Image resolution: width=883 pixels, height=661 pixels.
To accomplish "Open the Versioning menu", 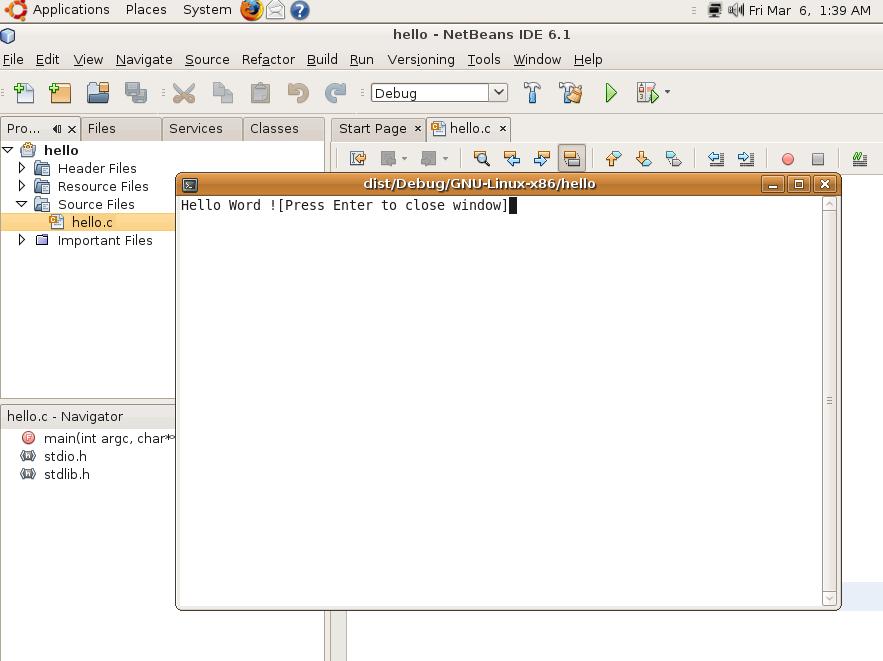I will (421, 60).
